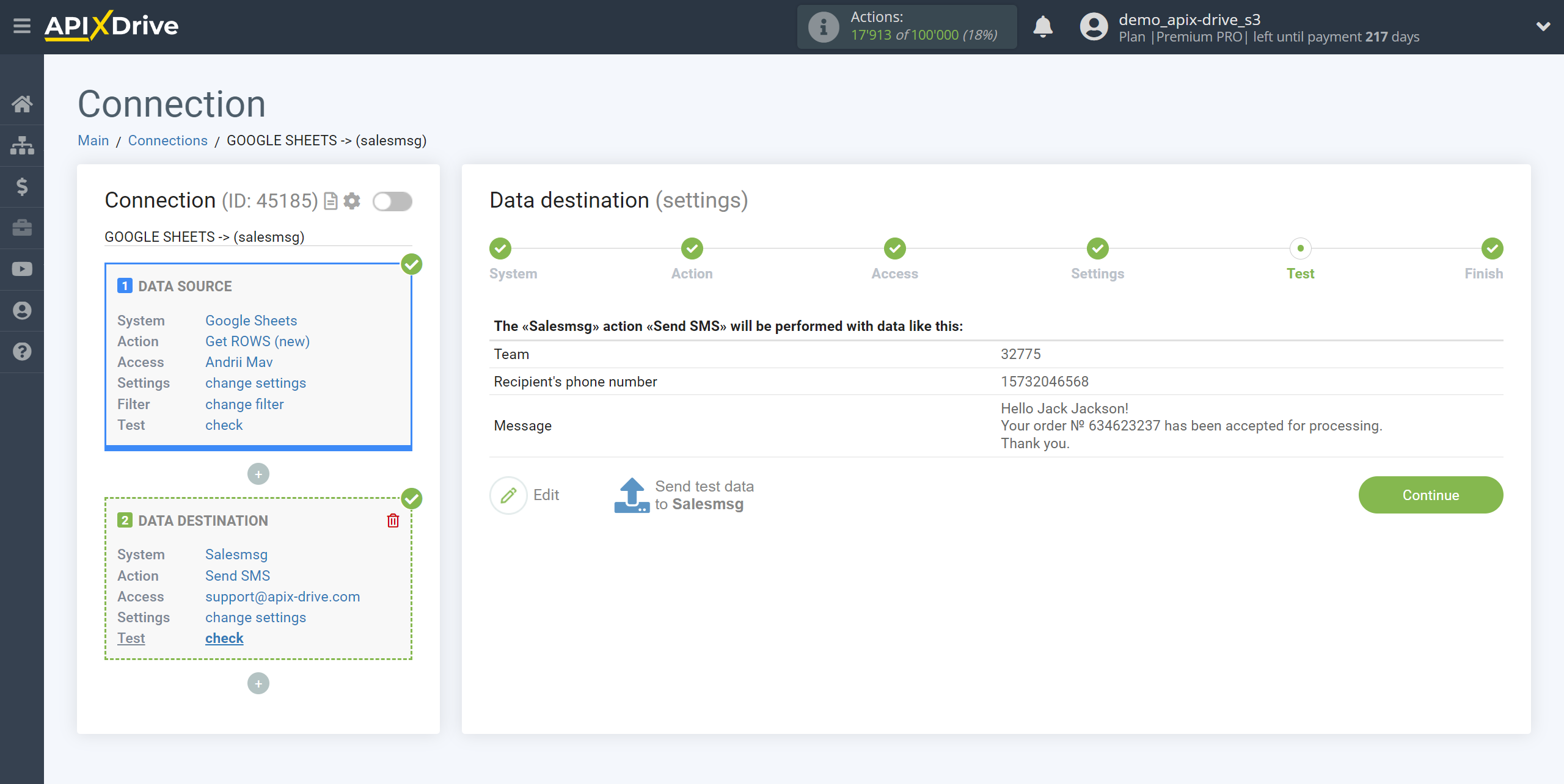Click the Connections breadcrumb link

(168, 140)
